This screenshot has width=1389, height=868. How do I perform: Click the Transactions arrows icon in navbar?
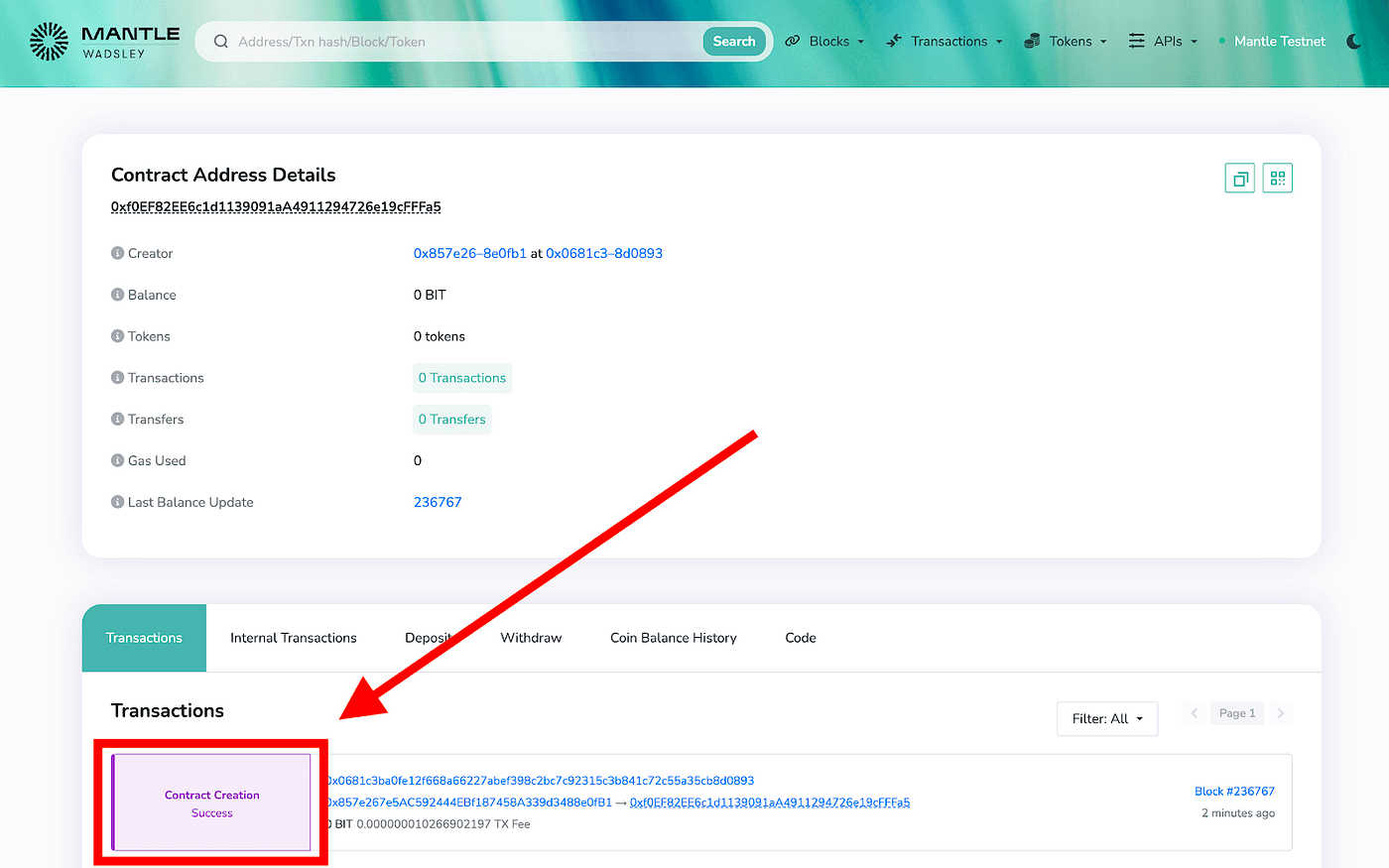[894, 42]
